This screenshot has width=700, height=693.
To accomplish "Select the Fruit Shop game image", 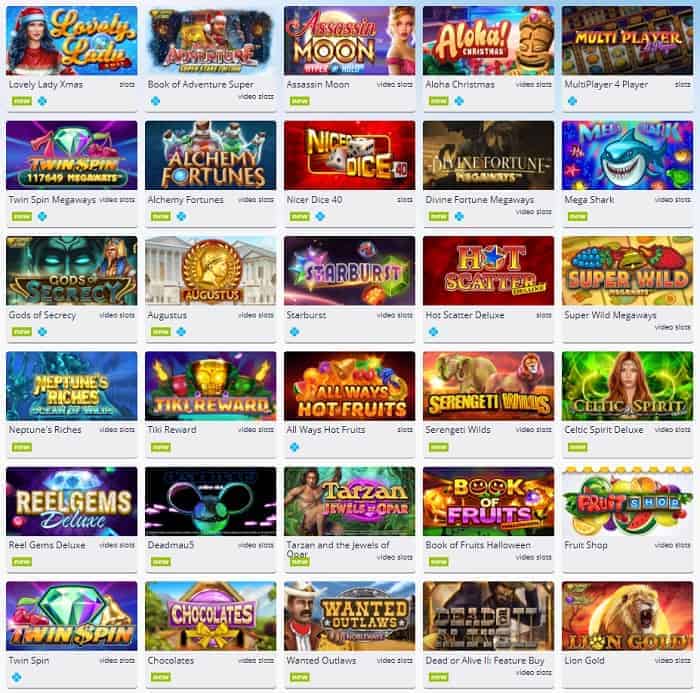I will [x=627, y=501].
